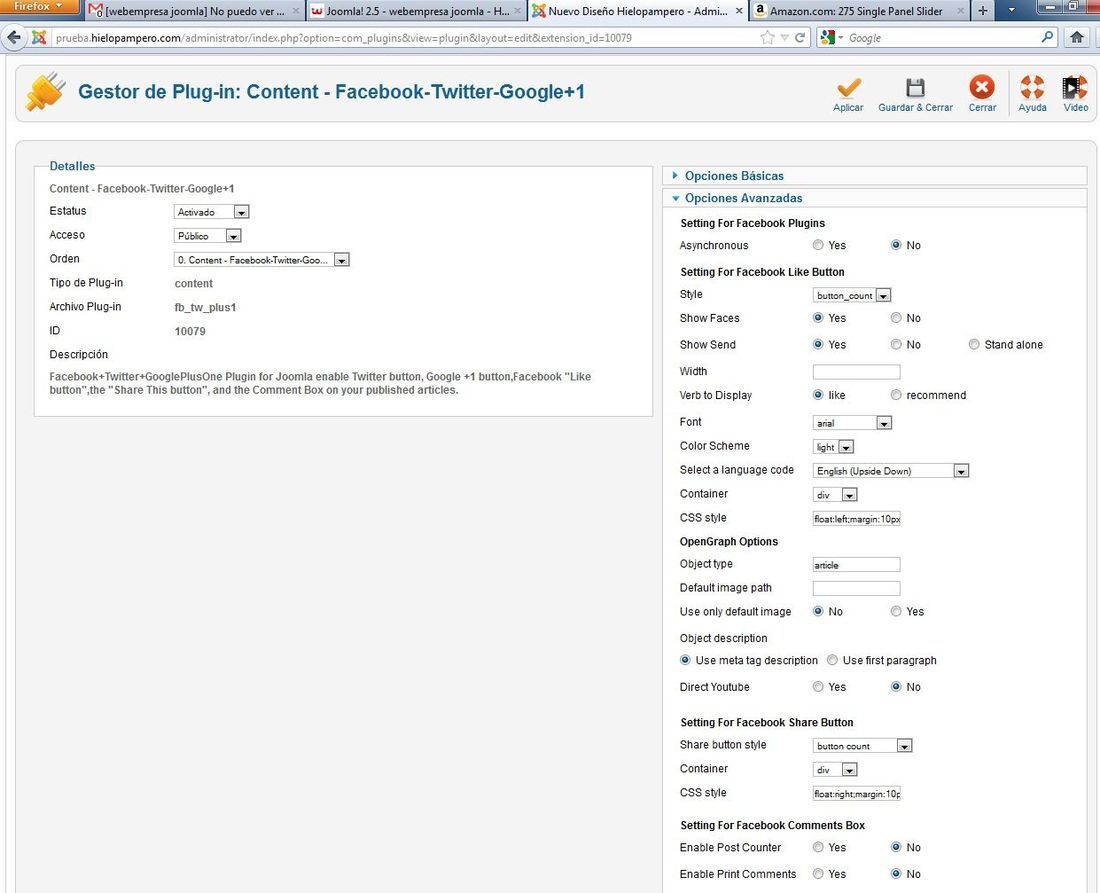Open the Ayuda lifebuoy icon
Image resolution: width=1100 pixels, height=893 pixels.
(x=1032, y=88)
